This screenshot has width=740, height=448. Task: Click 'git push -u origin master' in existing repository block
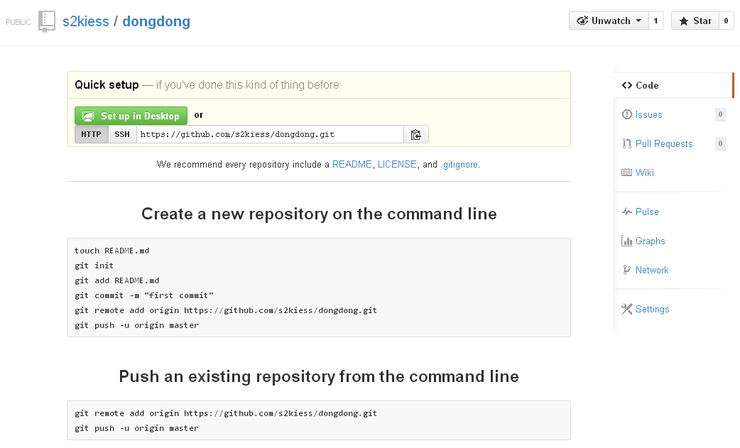(136, 428)
